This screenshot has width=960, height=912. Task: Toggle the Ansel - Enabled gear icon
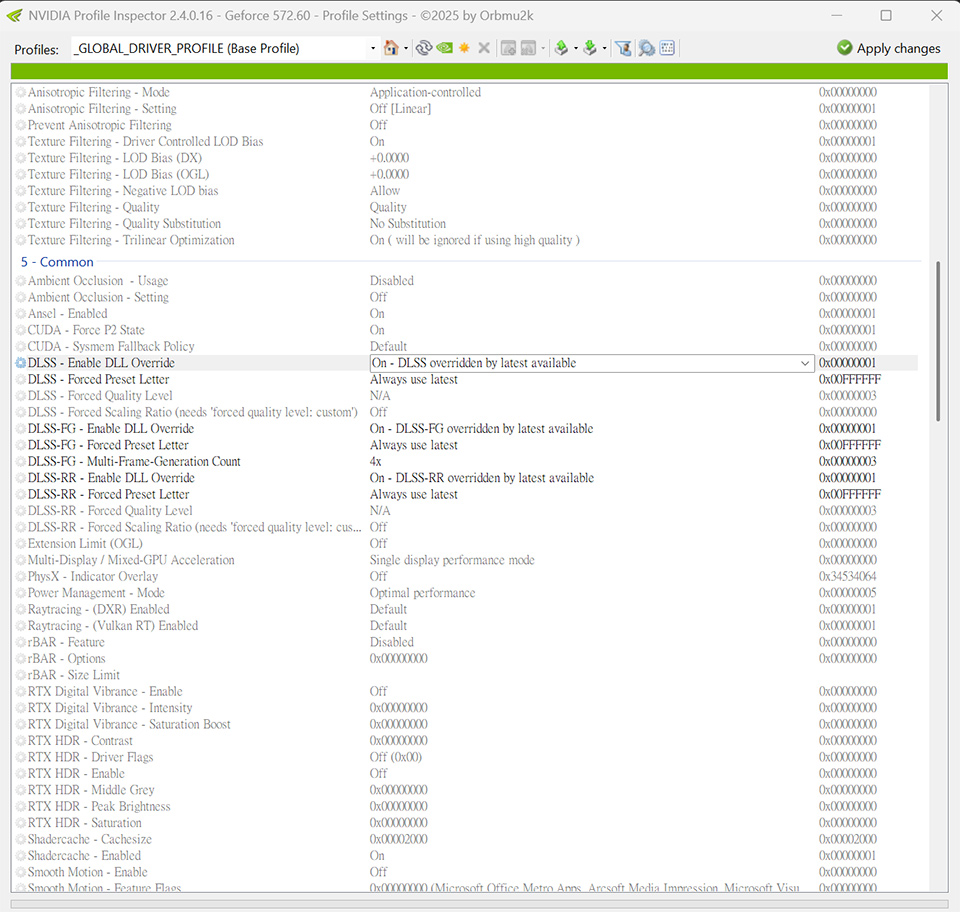tap(19, 313)
